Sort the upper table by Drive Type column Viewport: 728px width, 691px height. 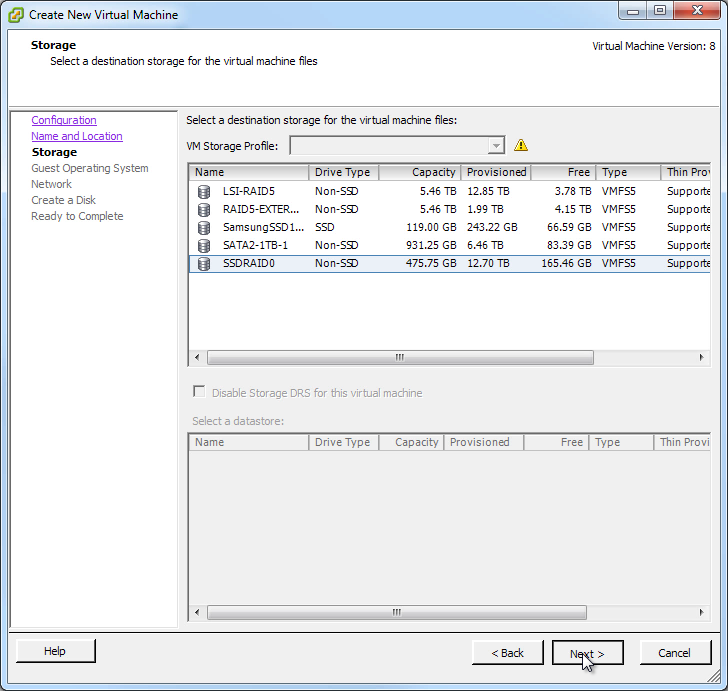pos(344,172)
